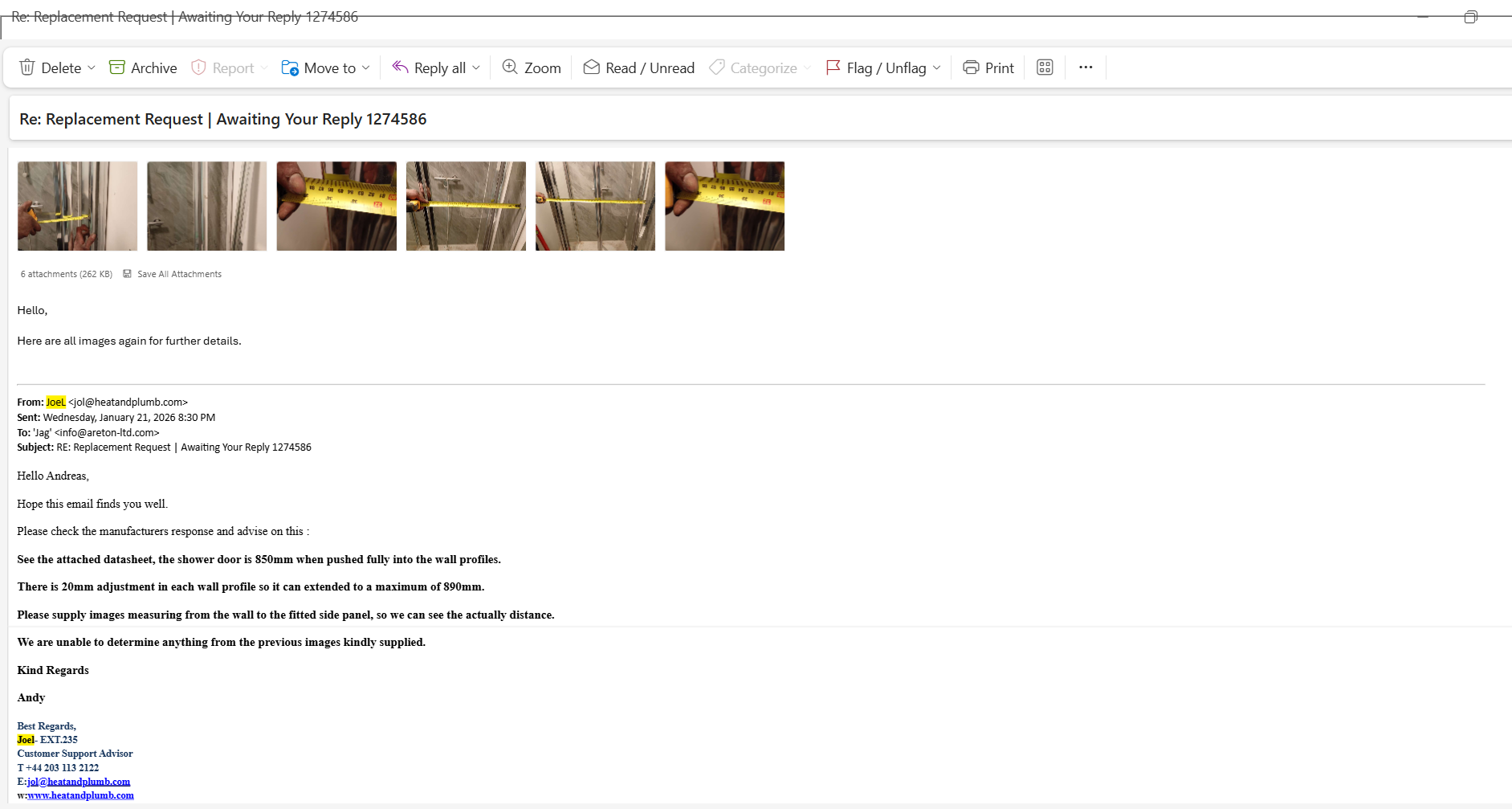Image resolution: width=1512 pixels, height=809 pixels.
Task: Open the first attachment thumbnail
Action: [78, 206]
